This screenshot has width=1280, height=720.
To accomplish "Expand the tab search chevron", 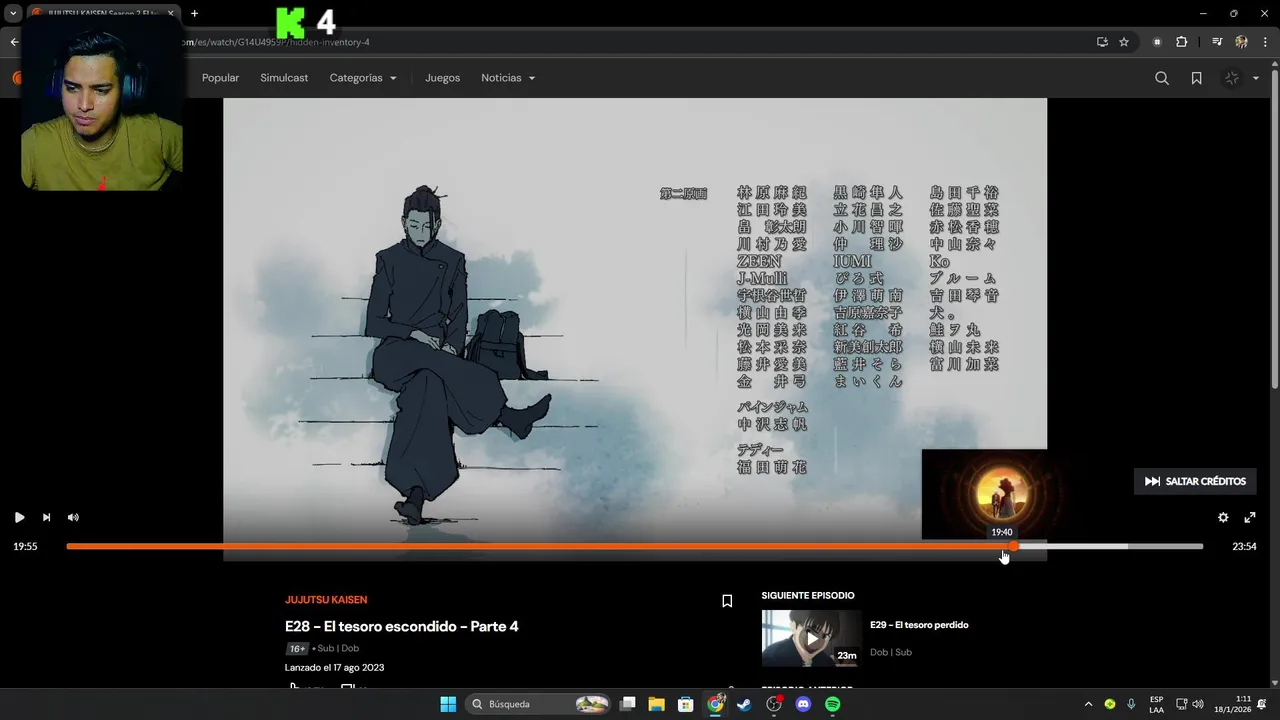I will coord(13,13).
